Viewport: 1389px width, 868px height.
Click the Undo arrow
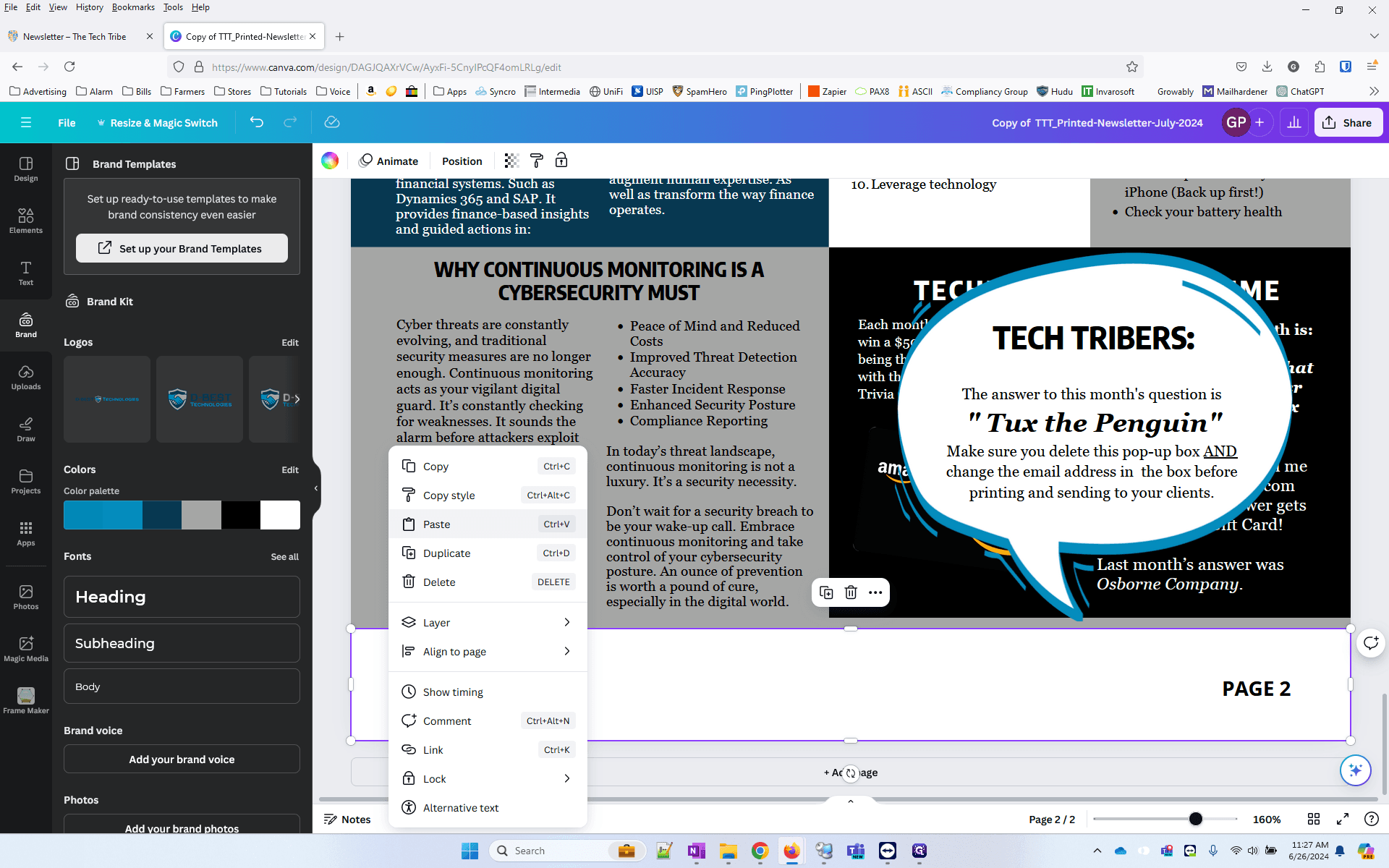point(257,122)
